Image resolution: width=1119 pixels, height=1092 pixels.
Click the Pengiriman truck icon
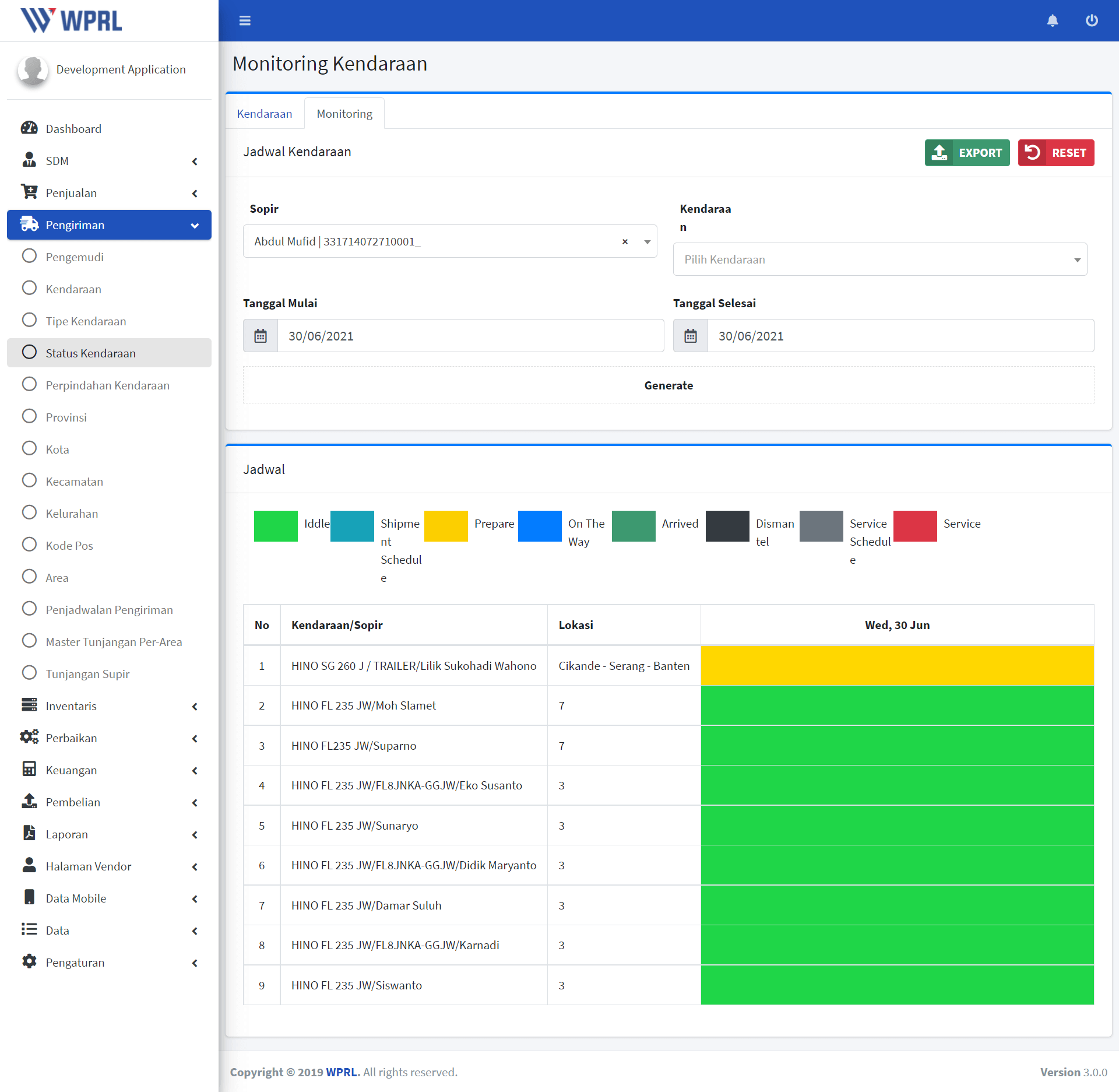click(x=29, y=224)
